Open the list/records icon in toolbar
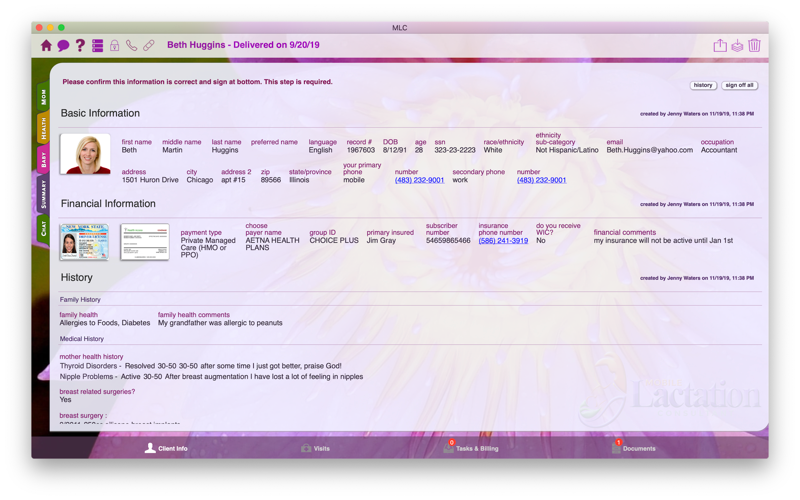The image size is (800, 500). click(x=97, y=45)
